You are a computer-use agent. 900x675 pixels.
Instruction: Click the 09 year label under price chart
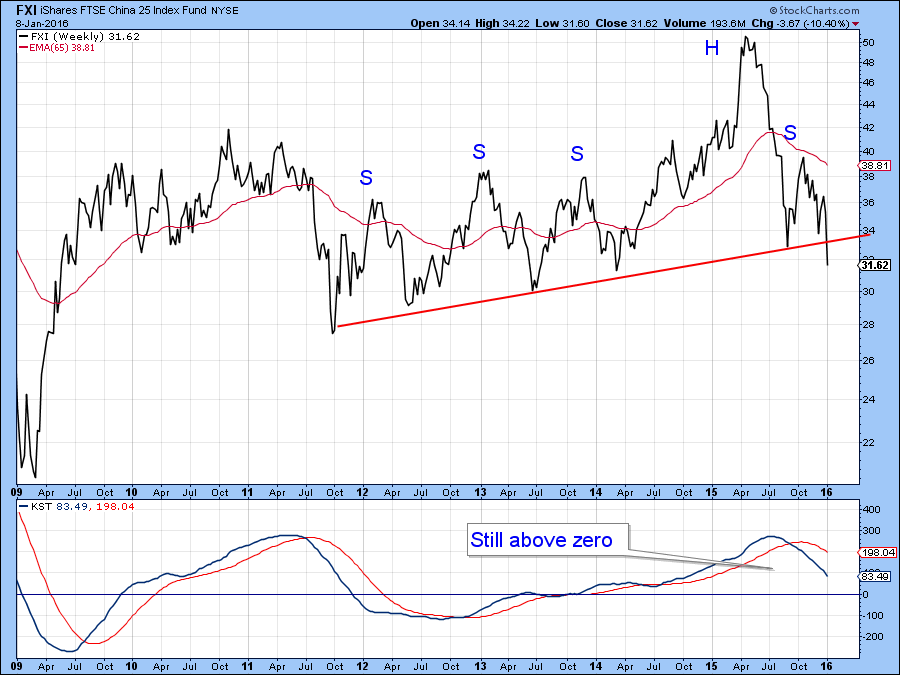tap(17, 492)
